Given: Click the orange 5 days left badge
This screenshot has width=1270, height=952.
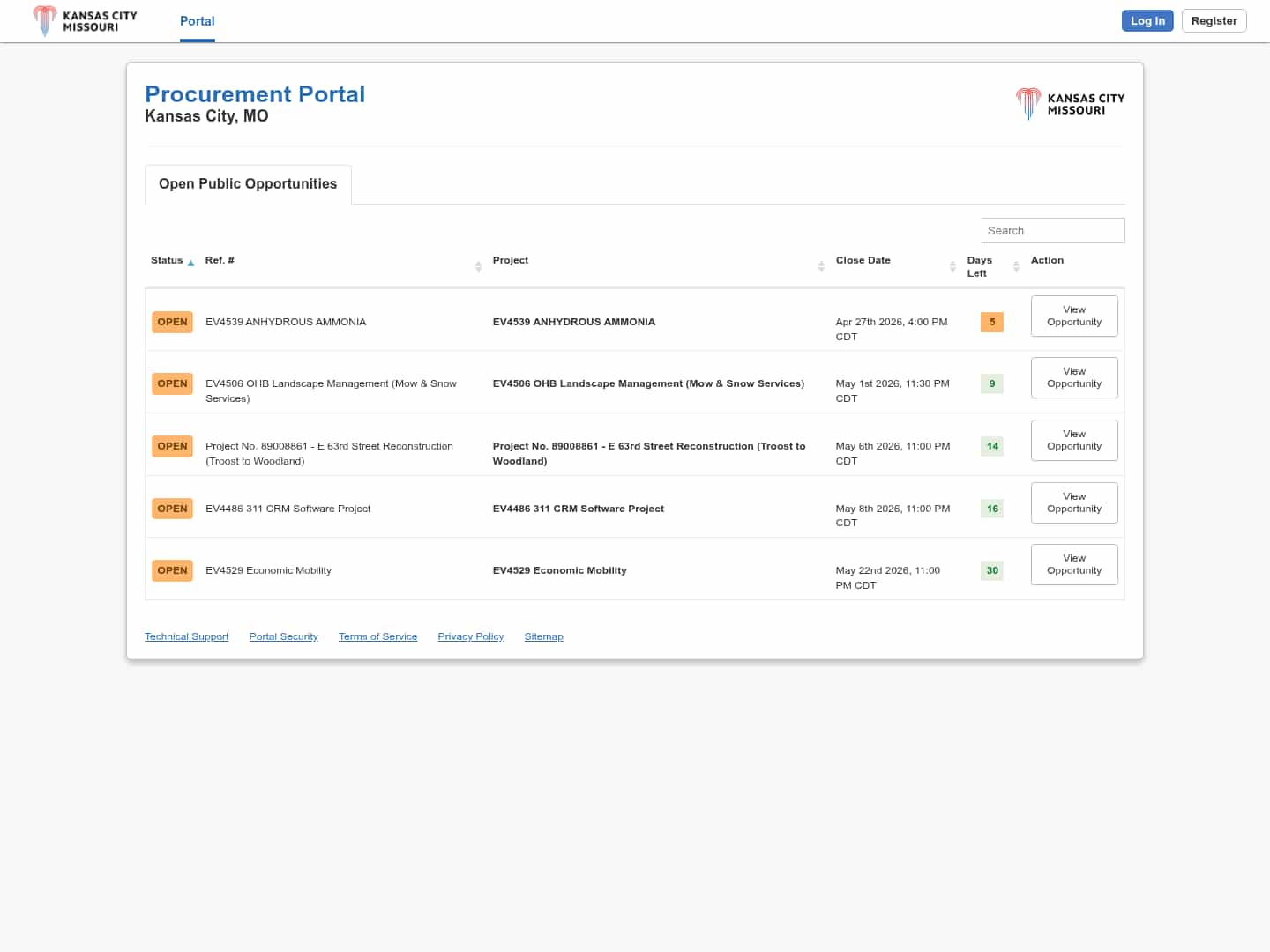Looking at the screenshot, I should (991, 322).
